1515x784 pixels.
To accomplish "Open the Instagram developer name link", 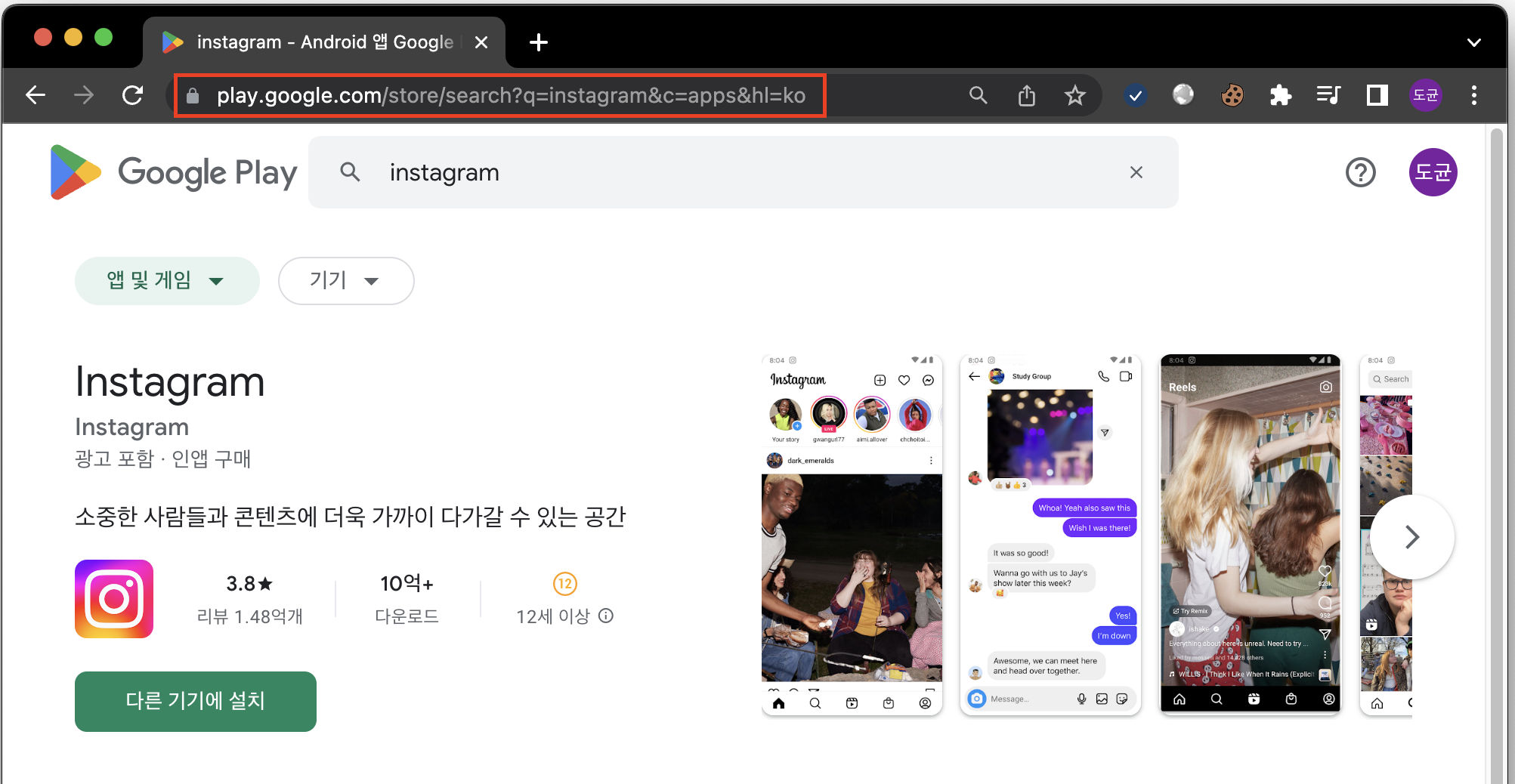I will coord(131,427).
